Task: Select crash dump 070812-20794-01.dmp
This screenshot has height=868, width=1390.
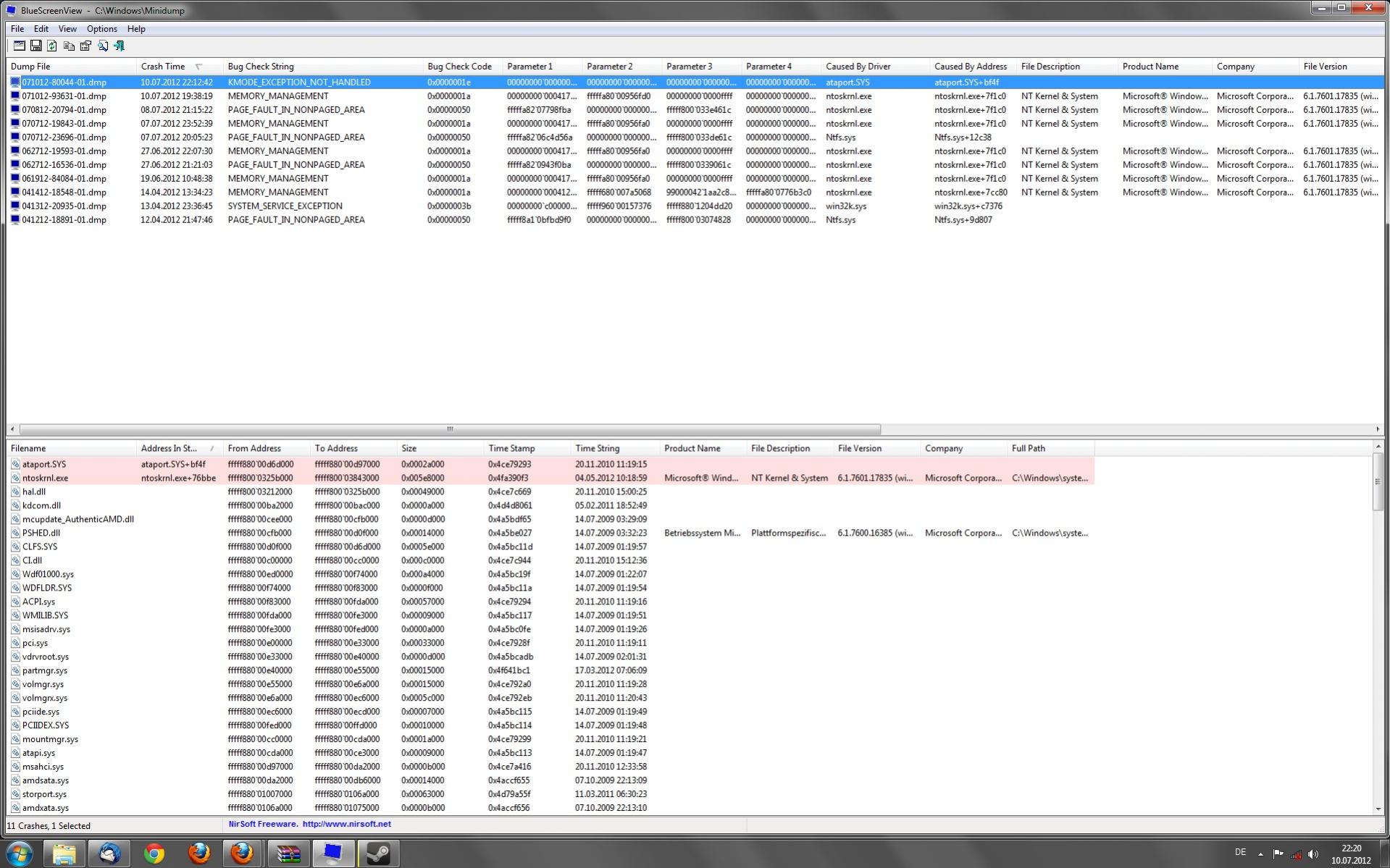Action: pyautogui.click(x=695, y=110)
